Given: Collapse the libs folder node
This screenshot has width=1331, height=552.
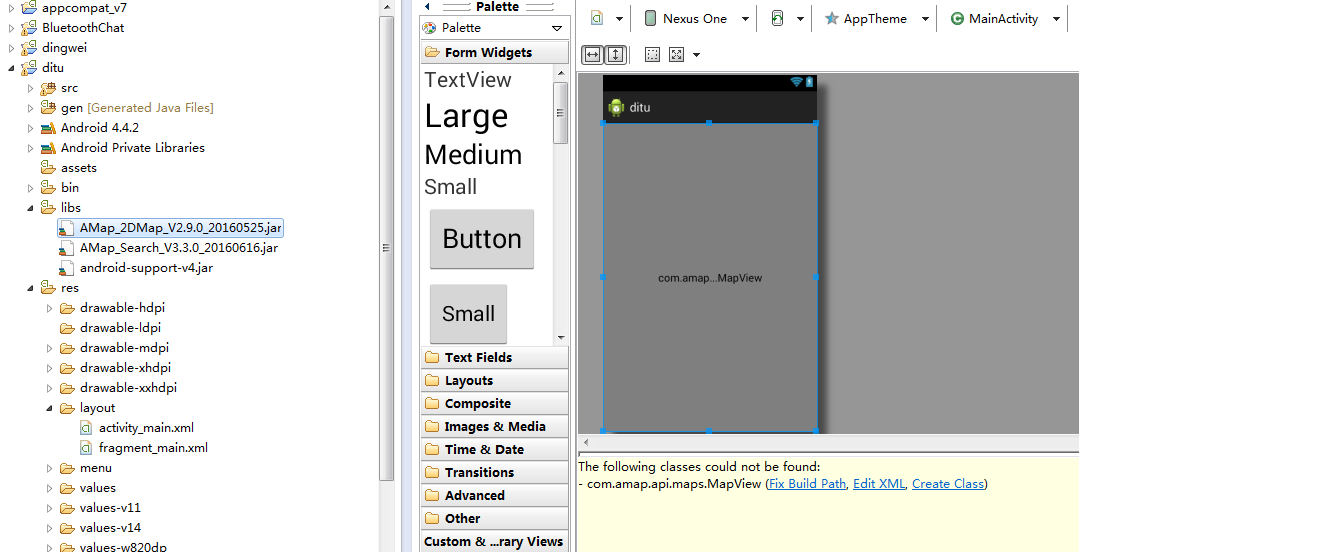Looking at the screenshot, I should (31, 208).
